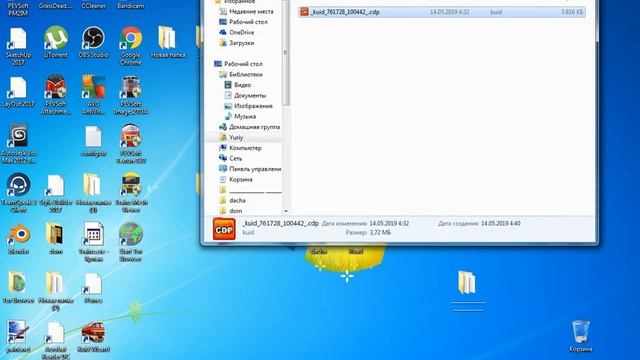Open the SketchUp 2017 desktop shortcut
This screenshot has height=360, width=640.
coord(18,47)
